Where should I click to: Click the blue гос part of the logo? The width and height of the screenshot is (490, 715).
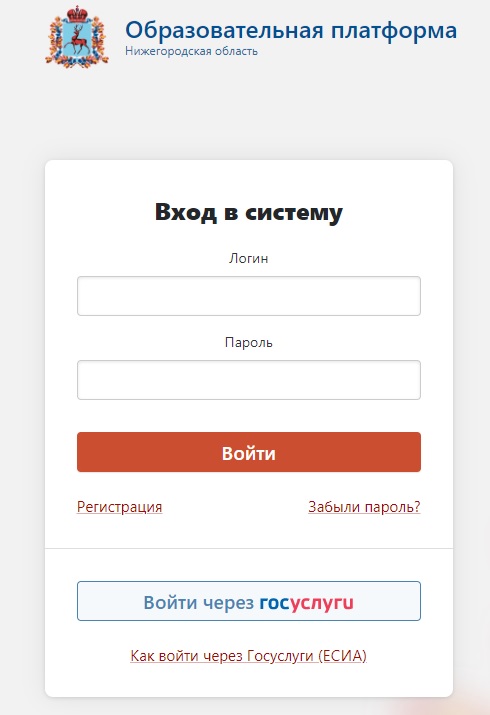click(x=274, y=603)
